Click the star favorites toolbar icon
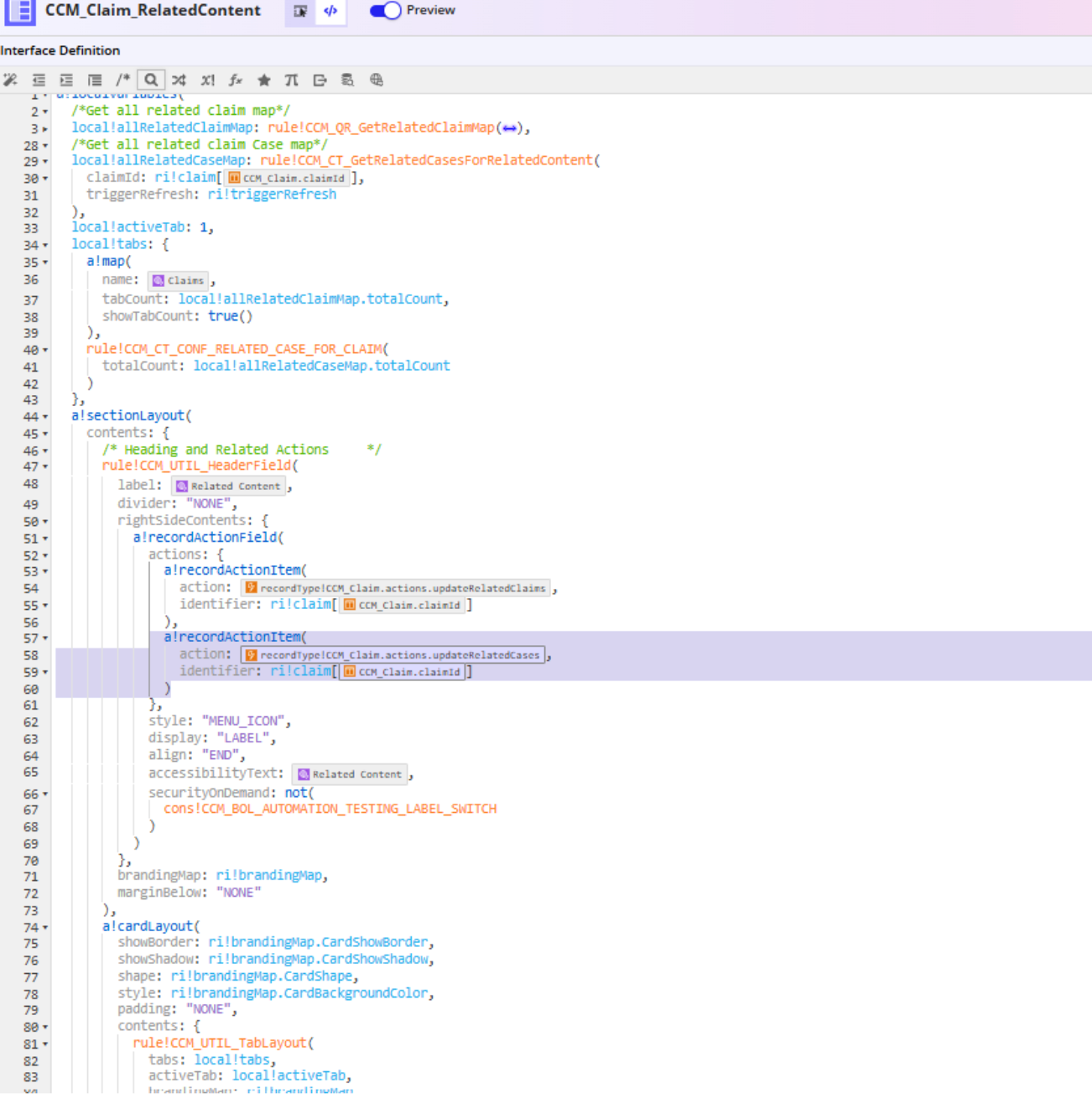The width and height of the screenshot is (1092, 1109). pyautogui.click(x=263, y=80)
